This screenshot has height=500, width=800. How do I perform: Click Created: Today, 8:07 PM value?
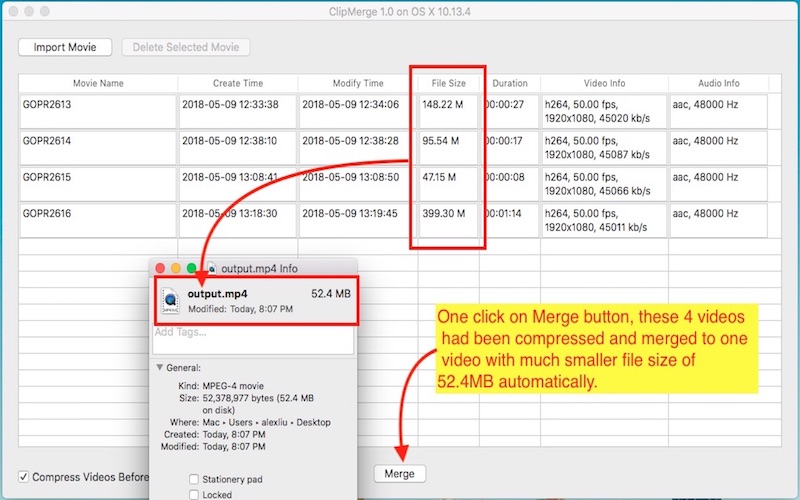(234, 435)
